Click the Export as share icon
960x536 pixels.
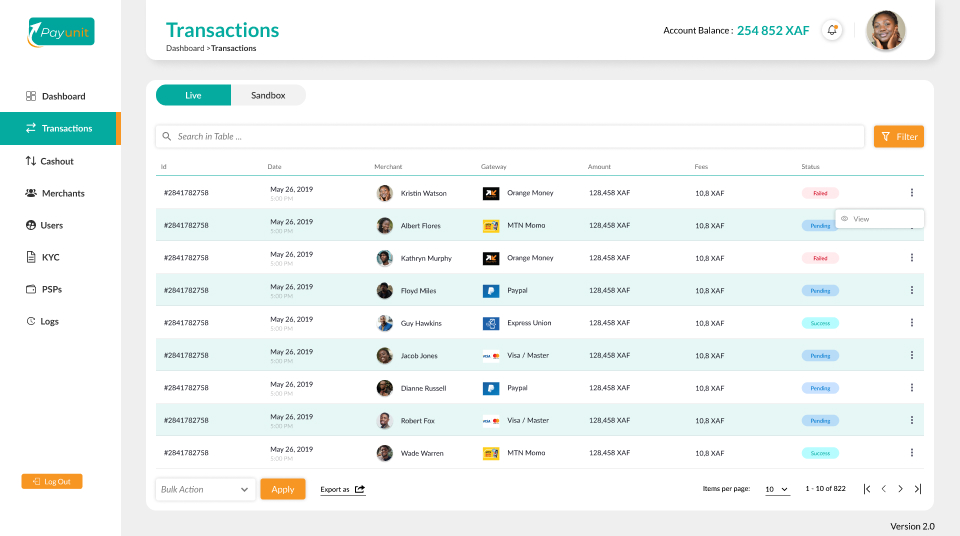[x=360, y=489]
